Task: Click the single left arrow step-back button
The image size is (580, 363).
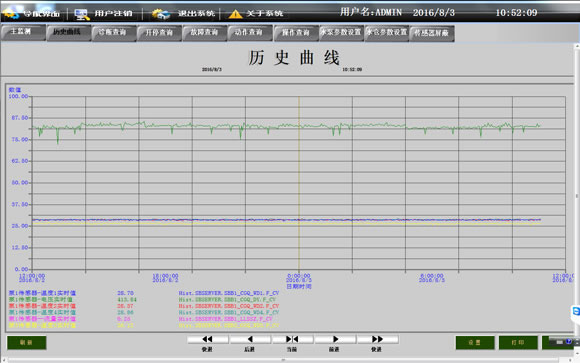Action: 250,339
